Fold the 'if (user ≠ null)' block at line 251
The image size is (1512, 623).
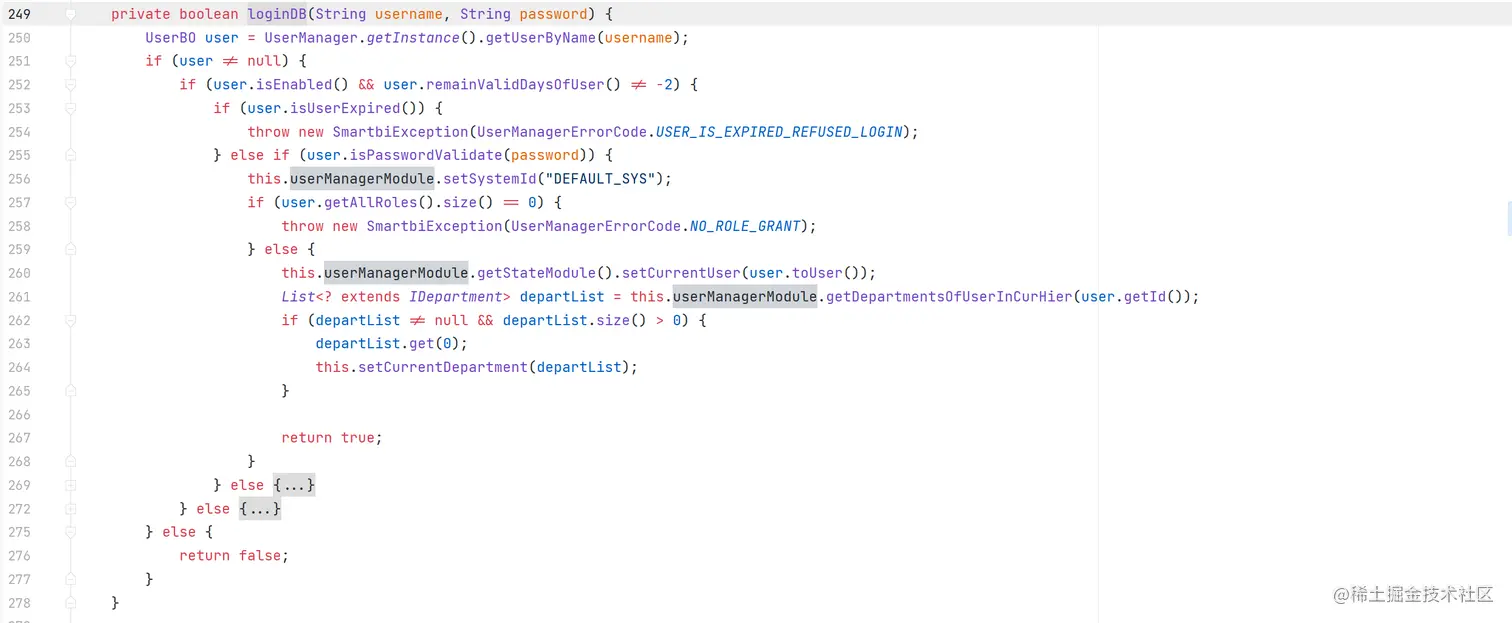[x=70, y=61]
